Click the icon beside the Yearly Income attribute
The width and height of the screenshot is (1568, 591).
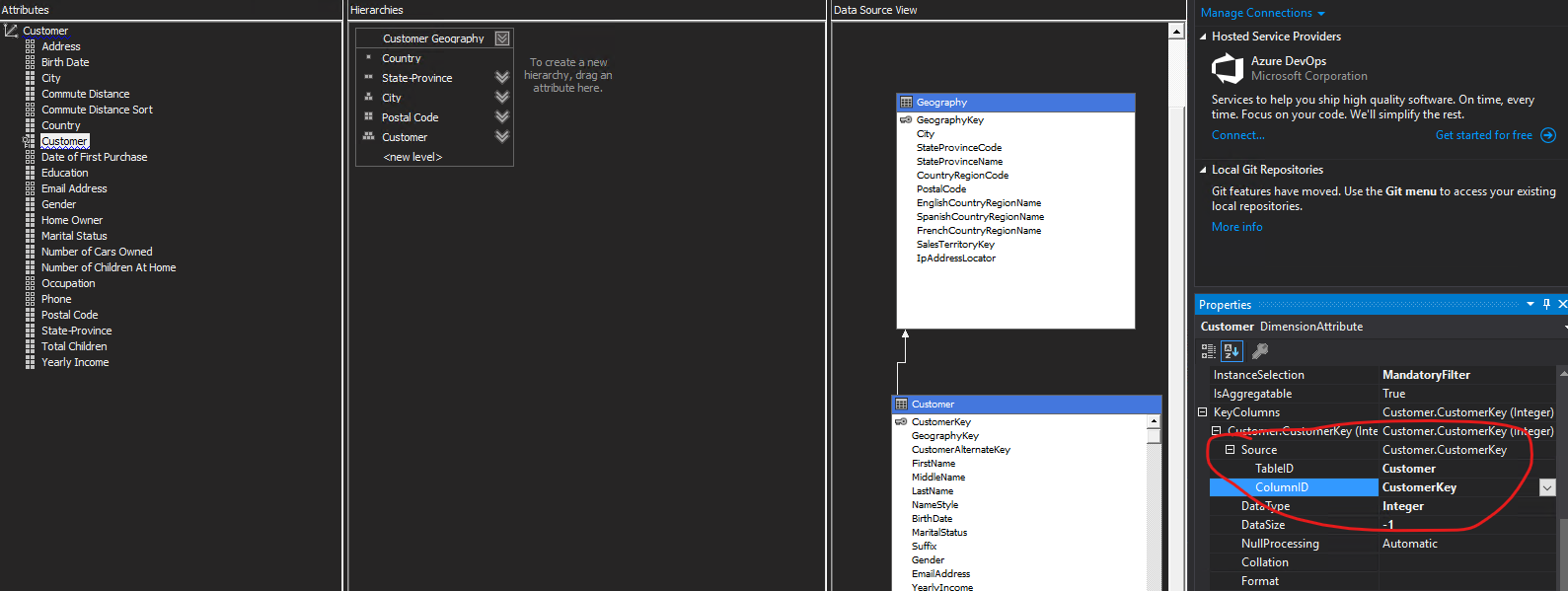click(30, 362)
